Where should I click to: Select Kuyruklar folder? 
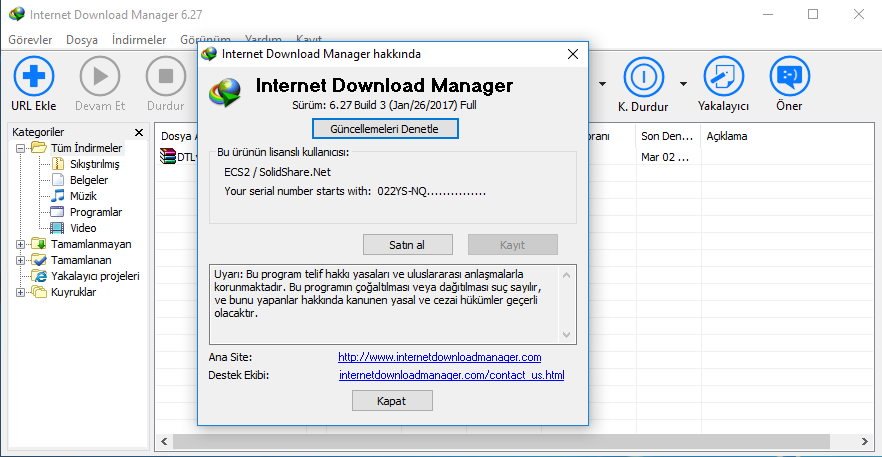[x=73, y=292]
